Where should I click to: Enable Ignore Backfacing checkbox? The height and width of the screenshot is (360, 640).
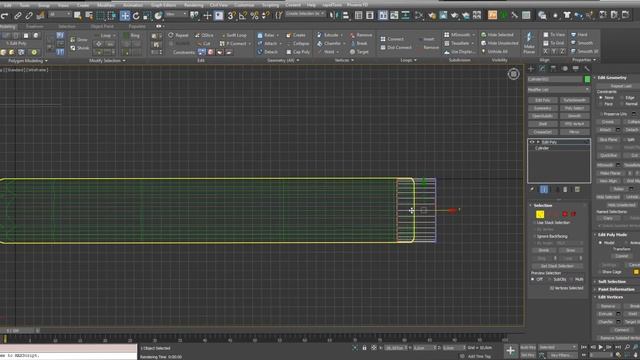point(534,236)
